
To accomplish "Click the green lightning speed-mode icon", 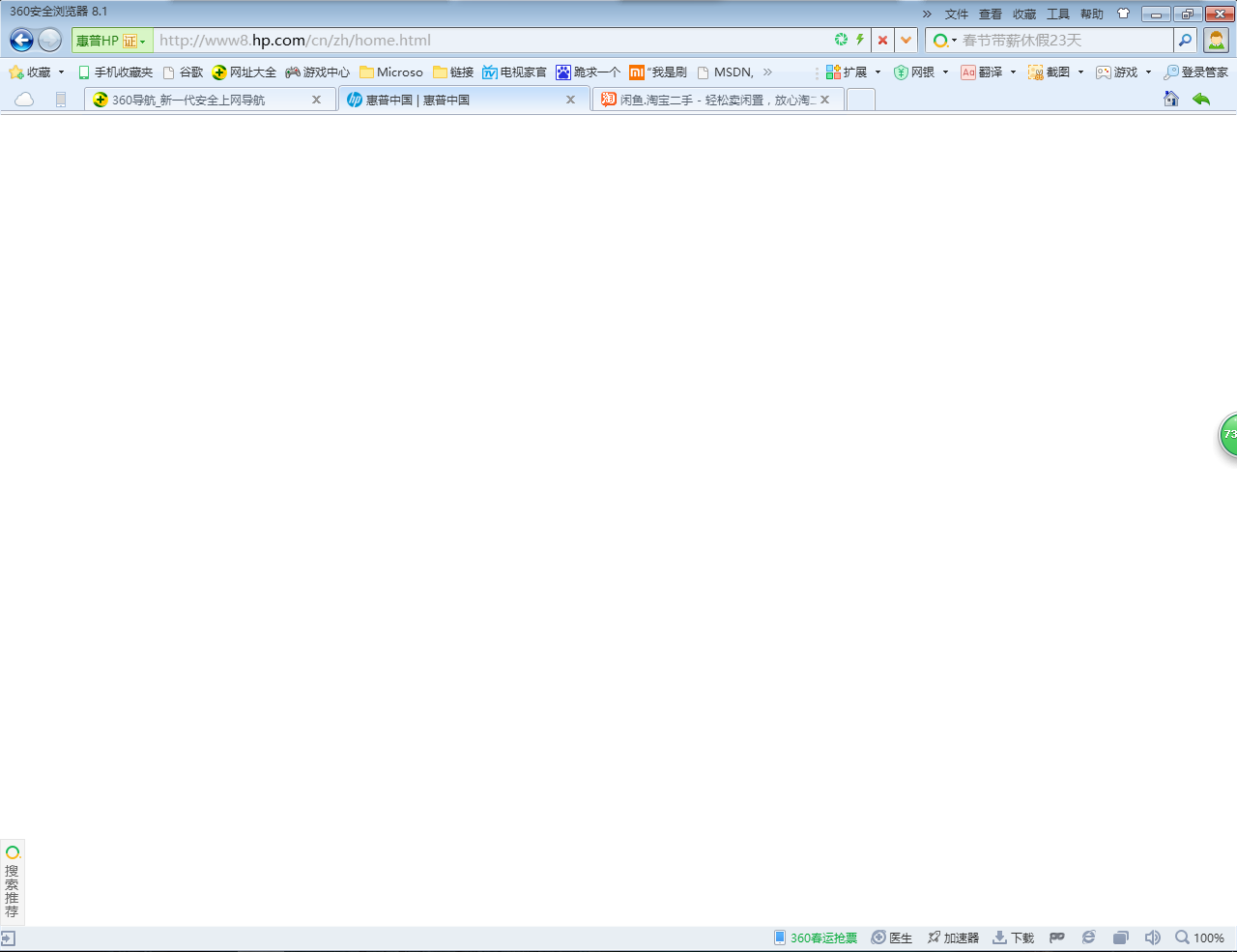I will click(x=859, y=40).
